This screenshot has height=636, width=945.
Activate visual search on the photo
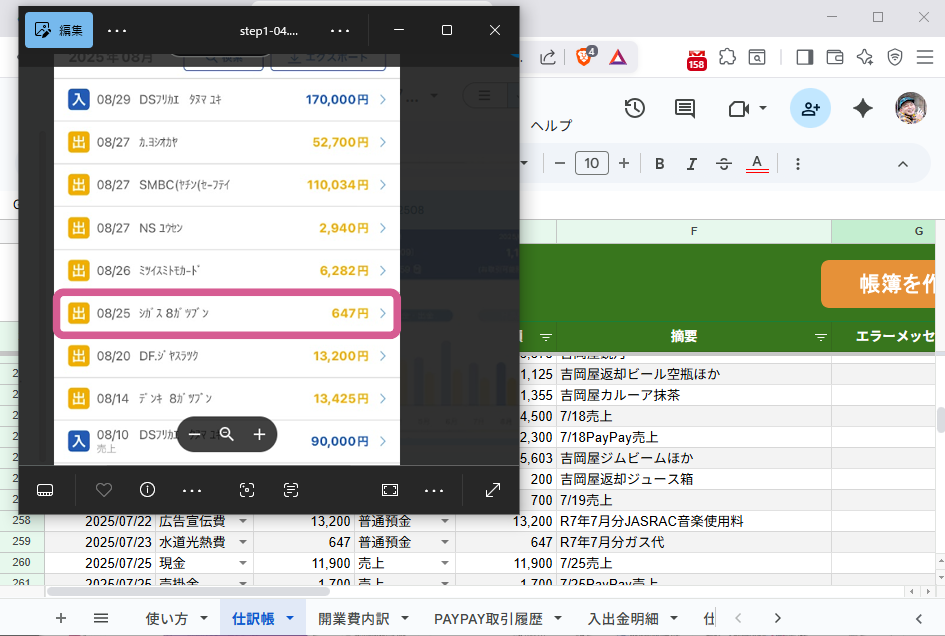pyautogui.click(x=246, y=490)
